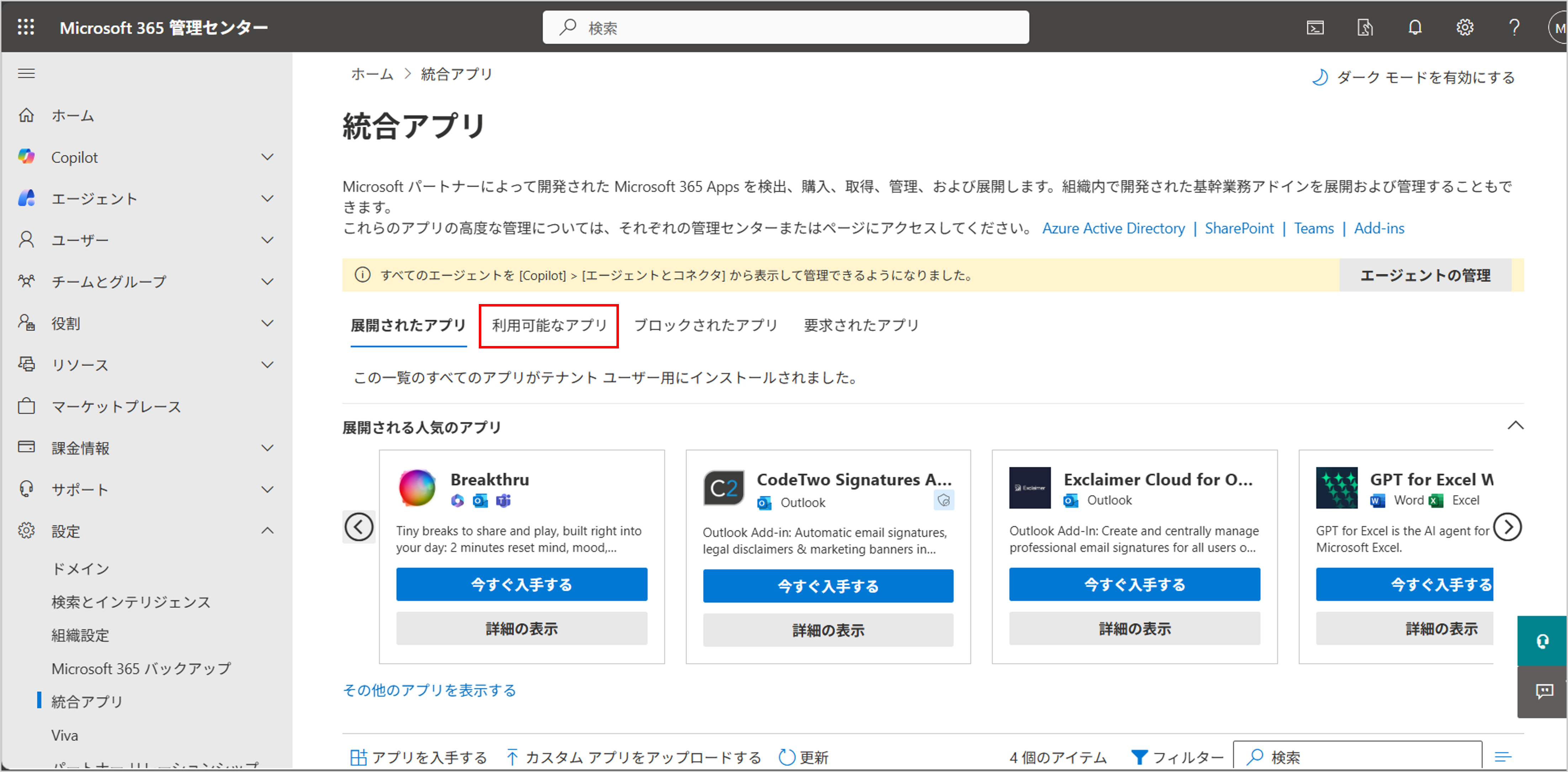This screenshot has height=772, width=1568.
Task: Switch to 利用可能なアプリ tab
Action: click(x=549, y=325)
